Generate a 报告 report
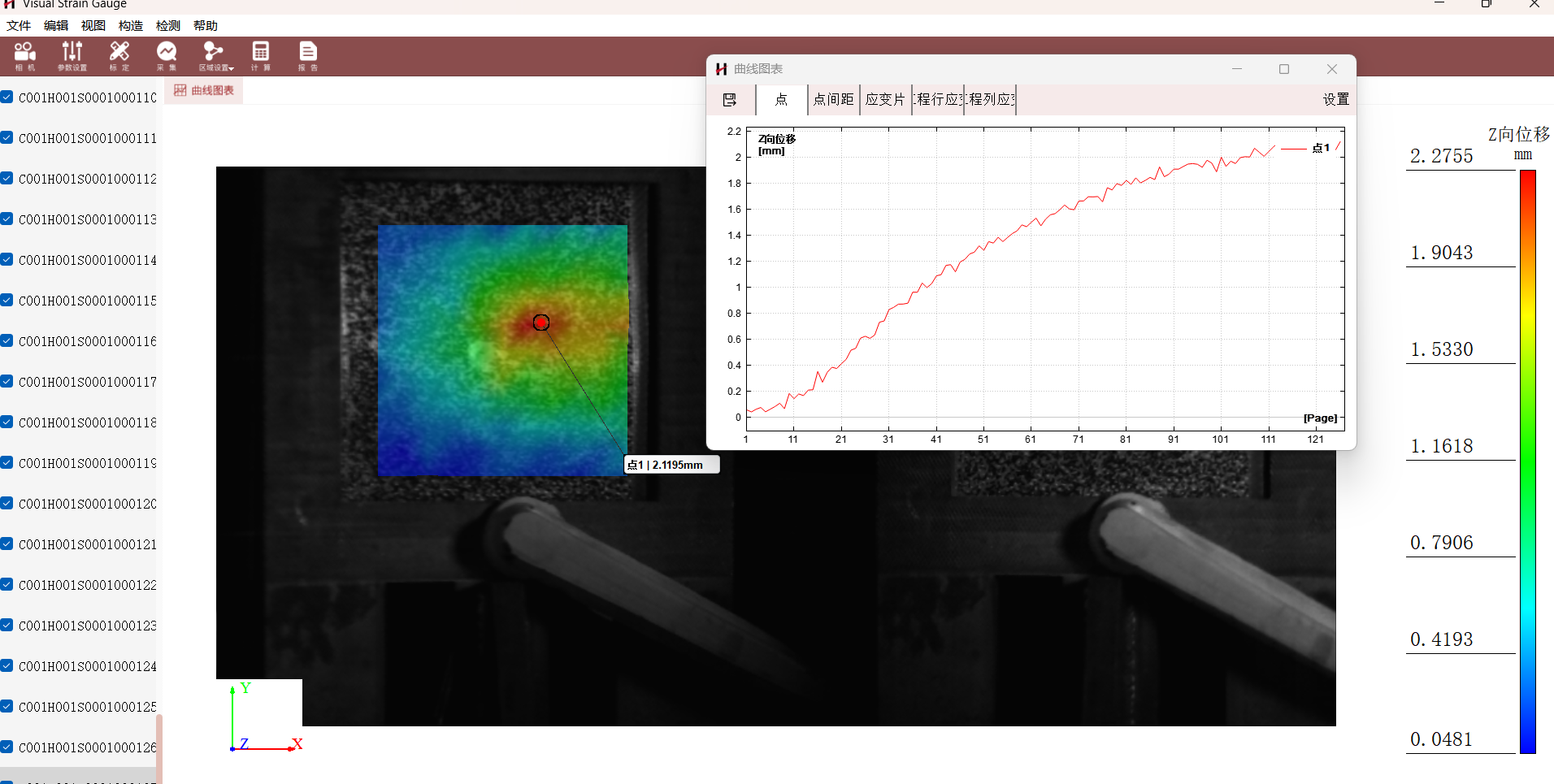Screen dimensions: 1554x784 pyautogui.click(x=308, y=56)
